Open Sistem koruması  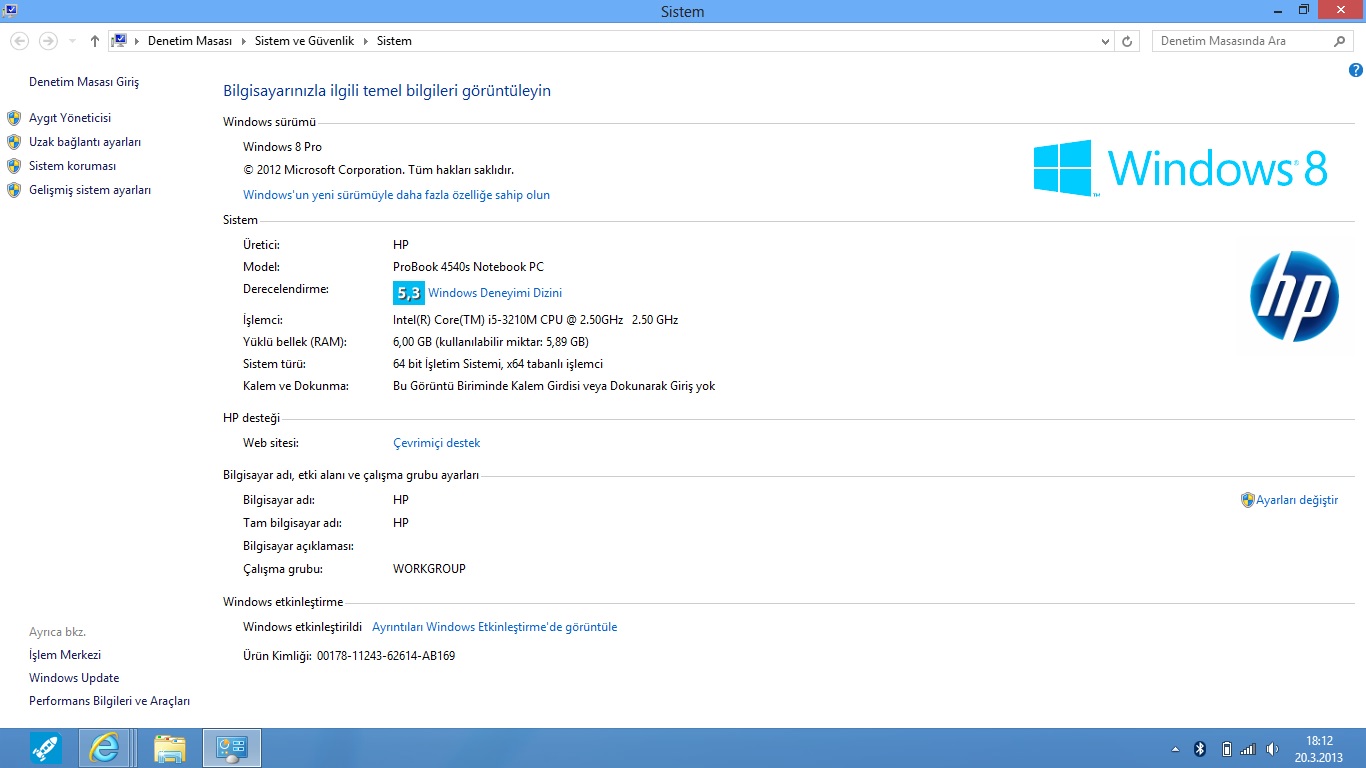[x=72, y=166]
